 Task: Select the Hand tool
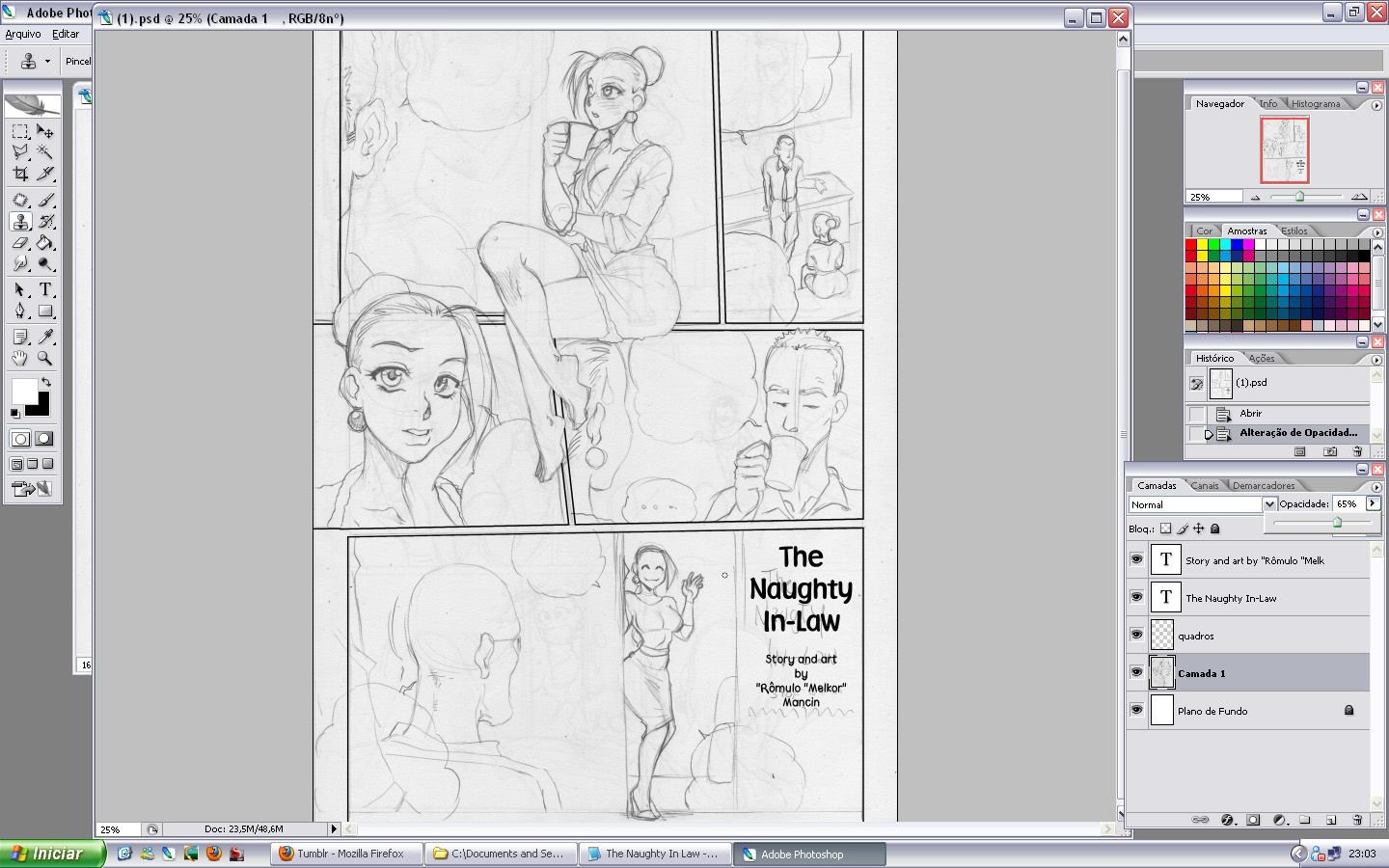click(x=19, y=360)
